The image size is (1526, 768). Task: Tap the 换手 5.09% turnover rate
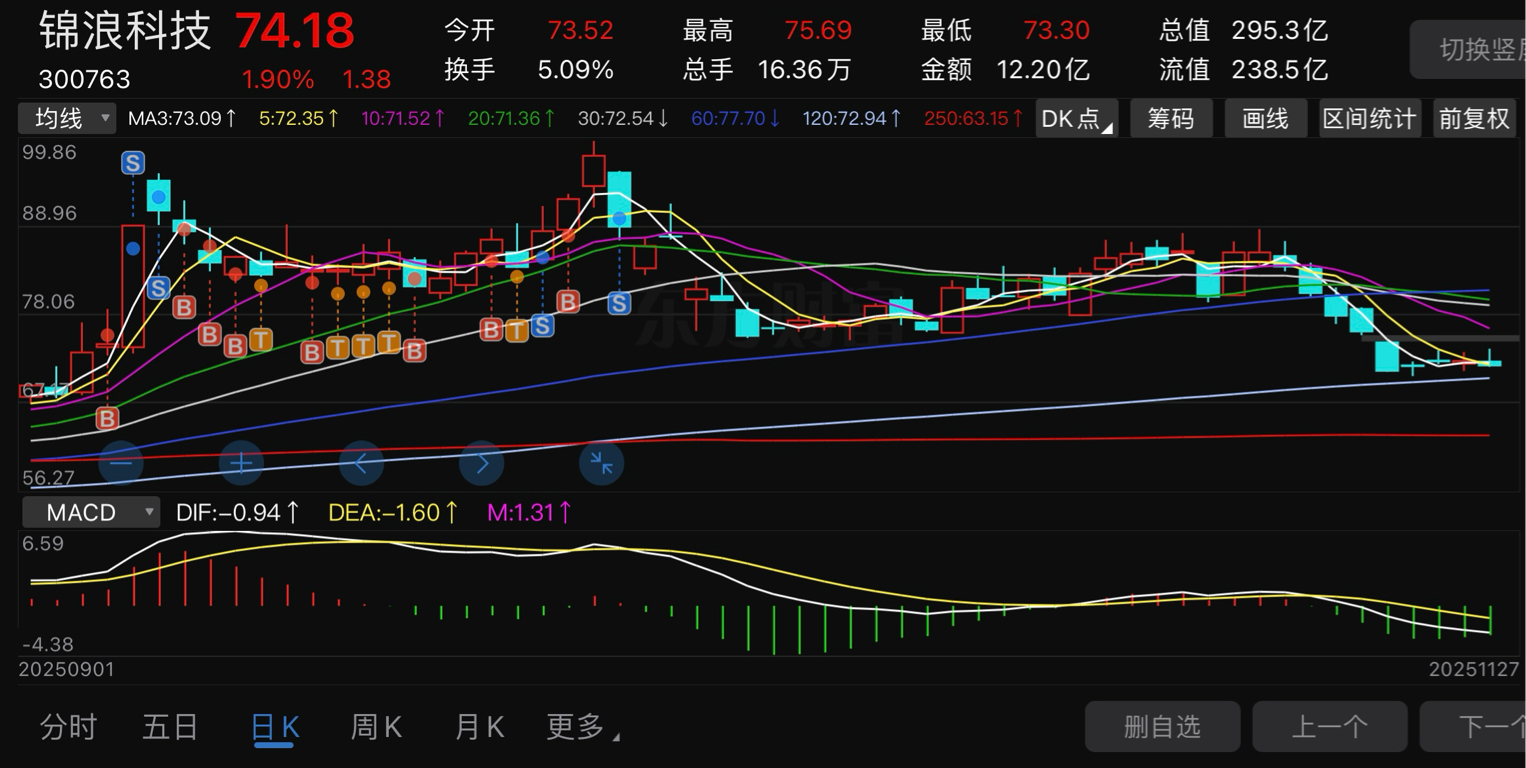529,70
